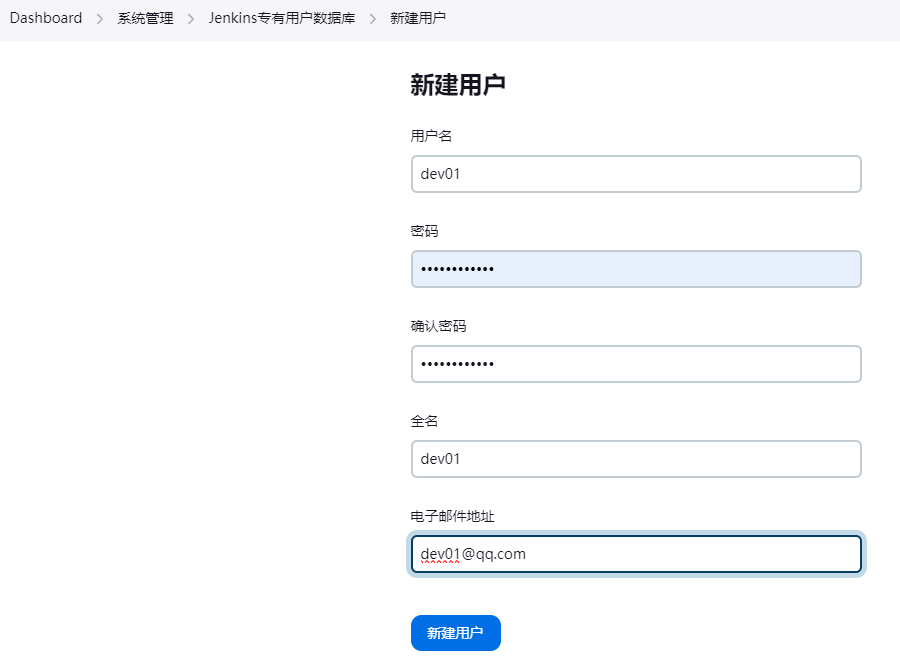
Task: Click the chevron after 系统管理 in breadcrumb
Action: click(x=189, y=17)
